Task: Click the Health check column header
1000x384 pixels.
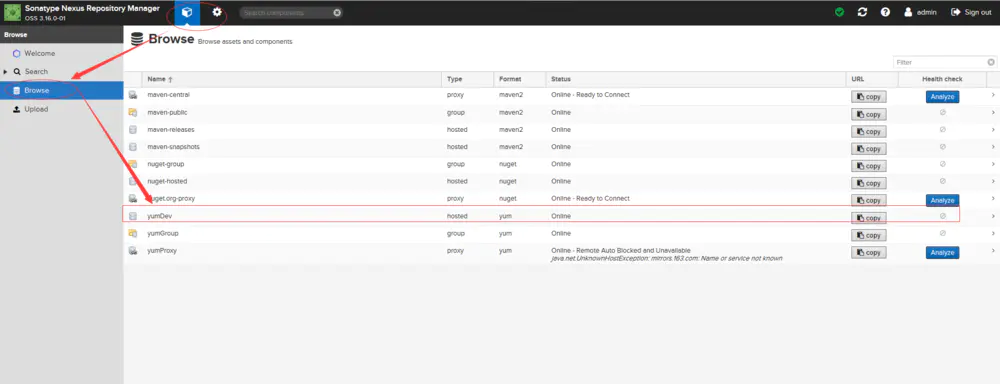Action: (x=942, y=79)
